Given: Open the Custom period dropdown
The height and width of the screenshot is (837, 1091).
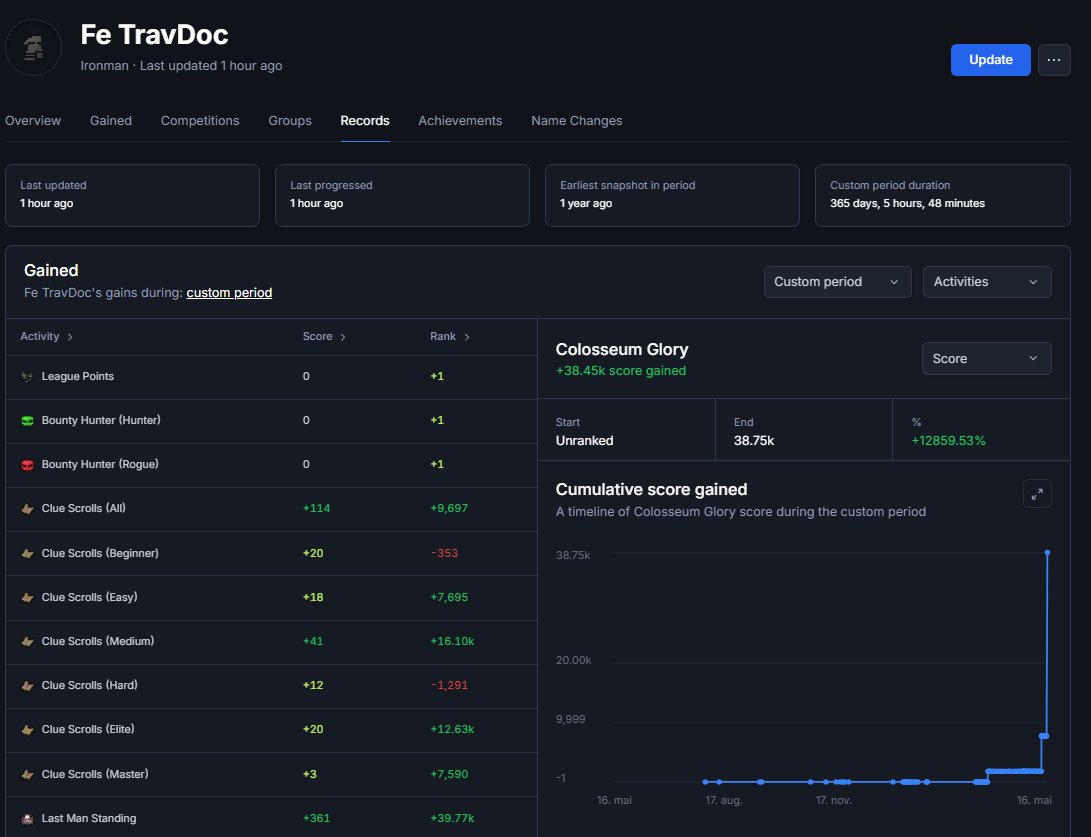Looking at the screenshot, I should [837, 282].
